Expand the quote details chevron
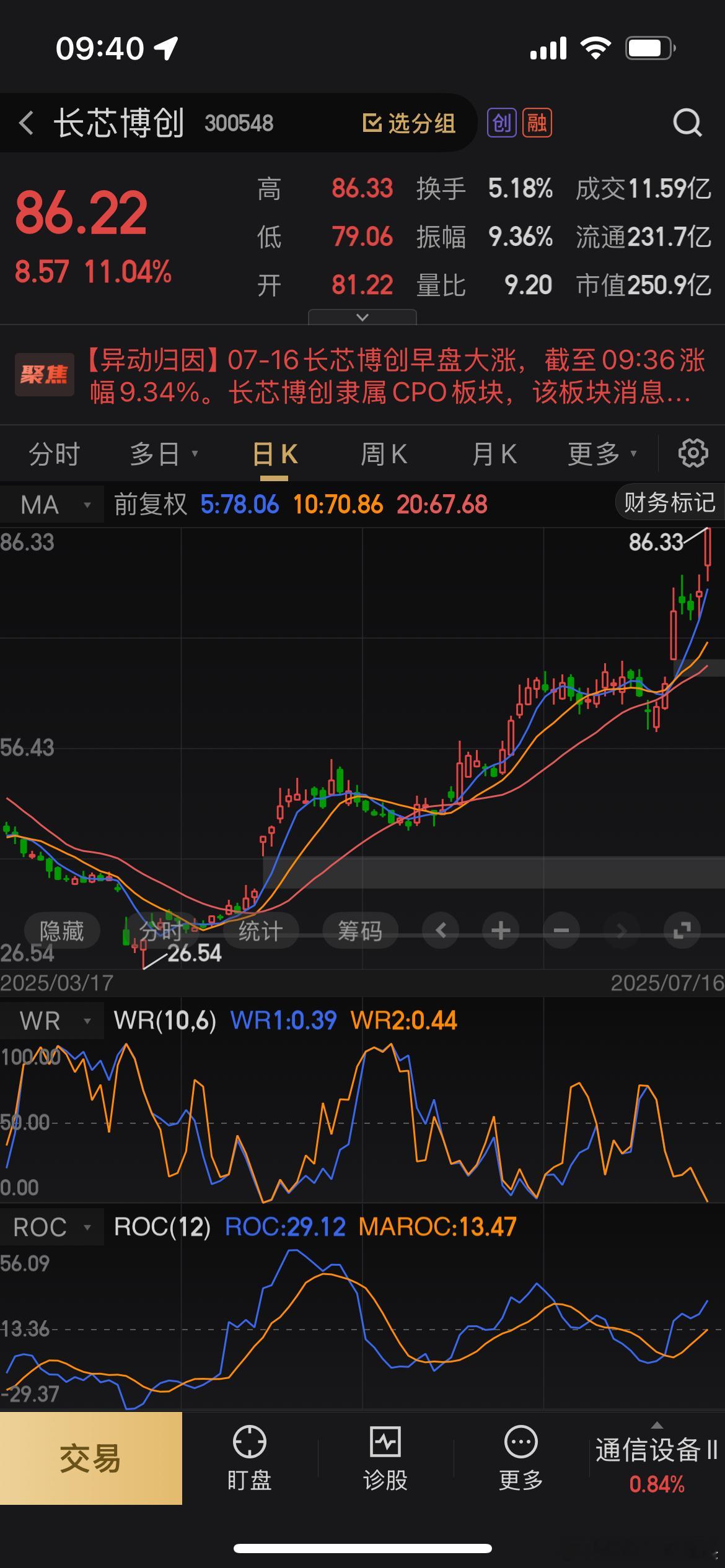The height and width of the screenshot is (1568, 725). [362, 317]
